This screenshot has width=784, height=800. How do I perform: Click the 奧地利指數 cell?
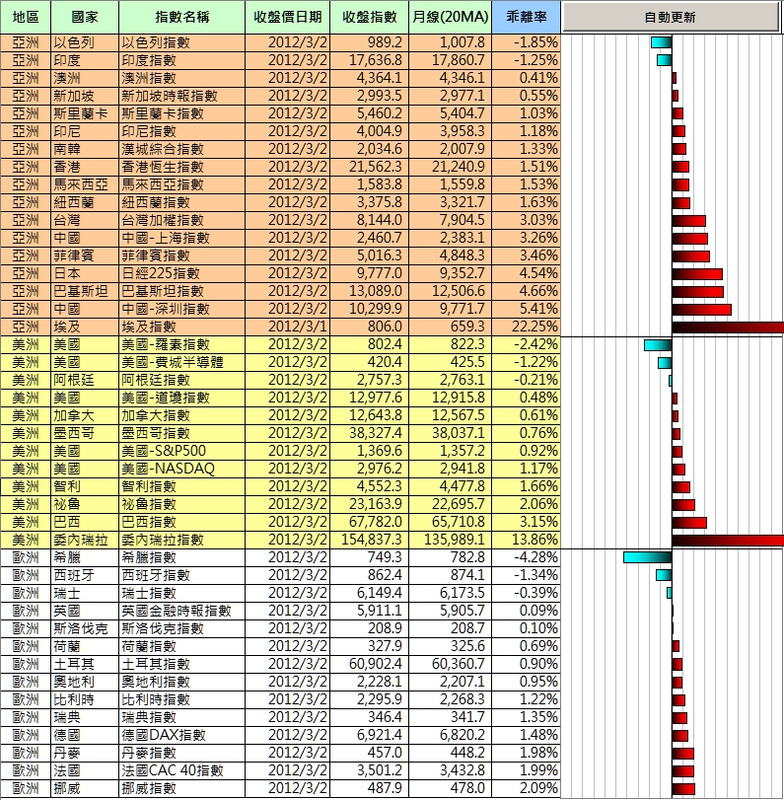pyautogui.click(x=182, y=682)
